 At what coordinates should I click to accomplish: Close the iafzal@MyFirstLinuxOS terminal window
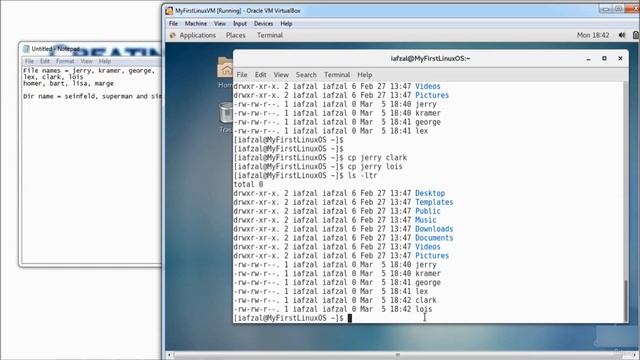click(x=620, y=59)
